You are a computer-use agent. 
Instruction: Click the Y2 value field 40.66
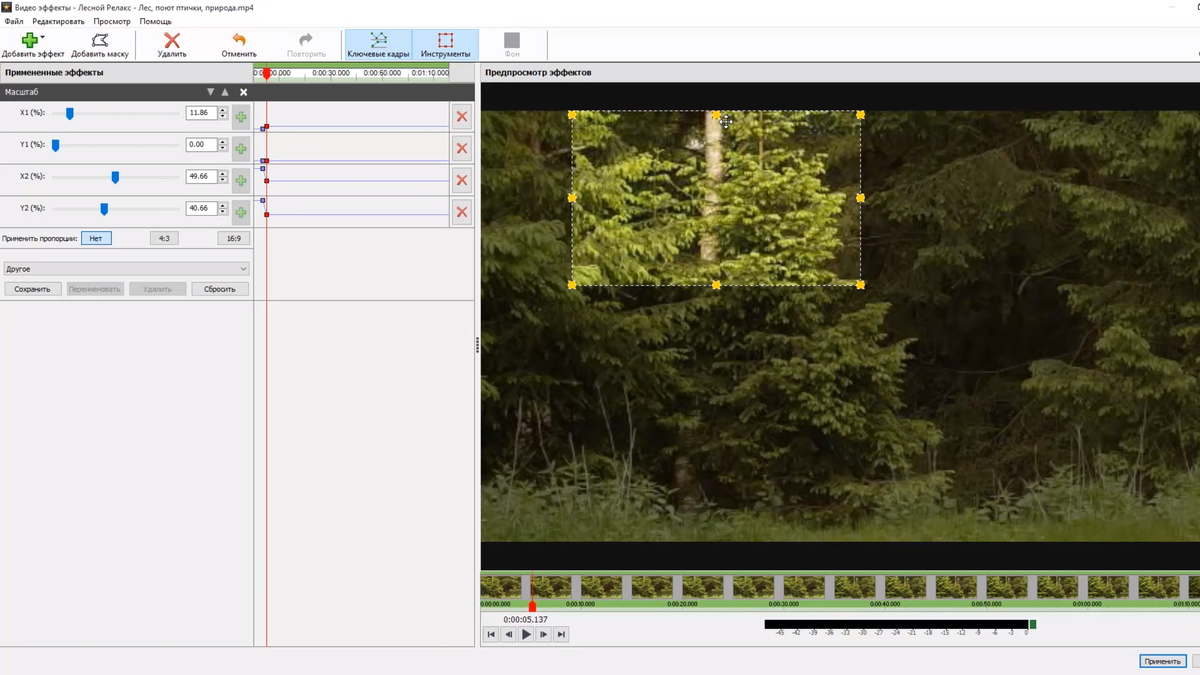(201, 209)
